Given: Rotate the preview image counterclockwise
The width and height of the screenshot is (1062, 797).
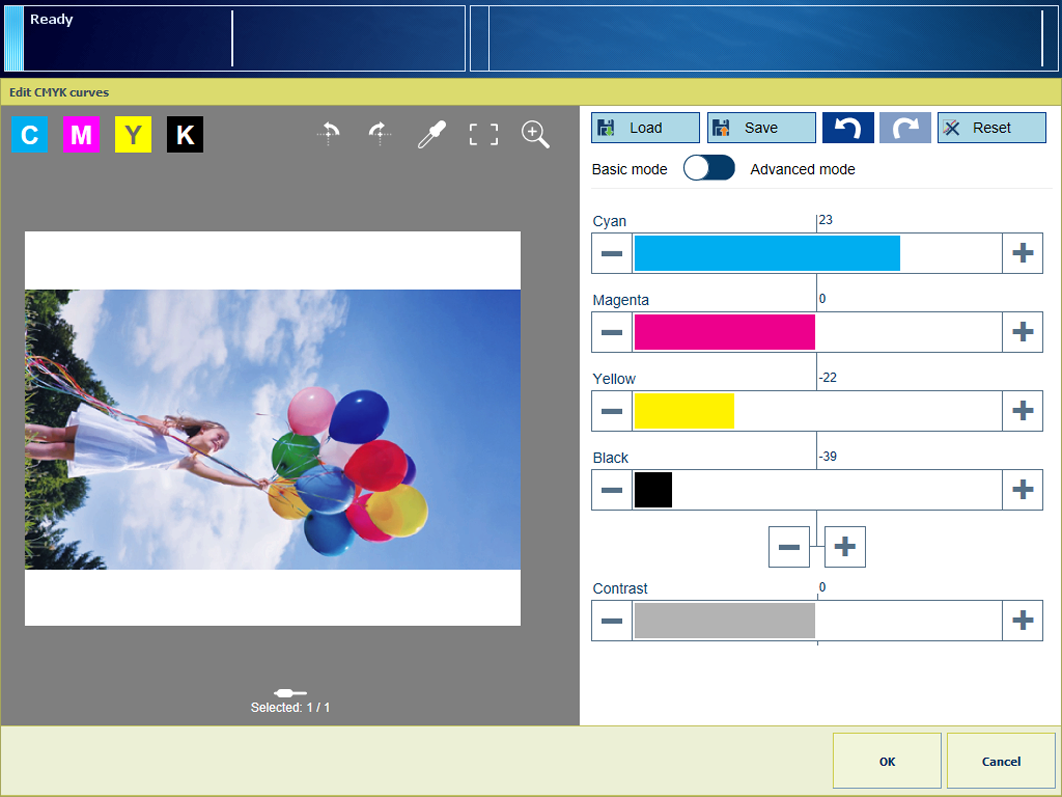Looking at the screenshot, I should (329, 135).
